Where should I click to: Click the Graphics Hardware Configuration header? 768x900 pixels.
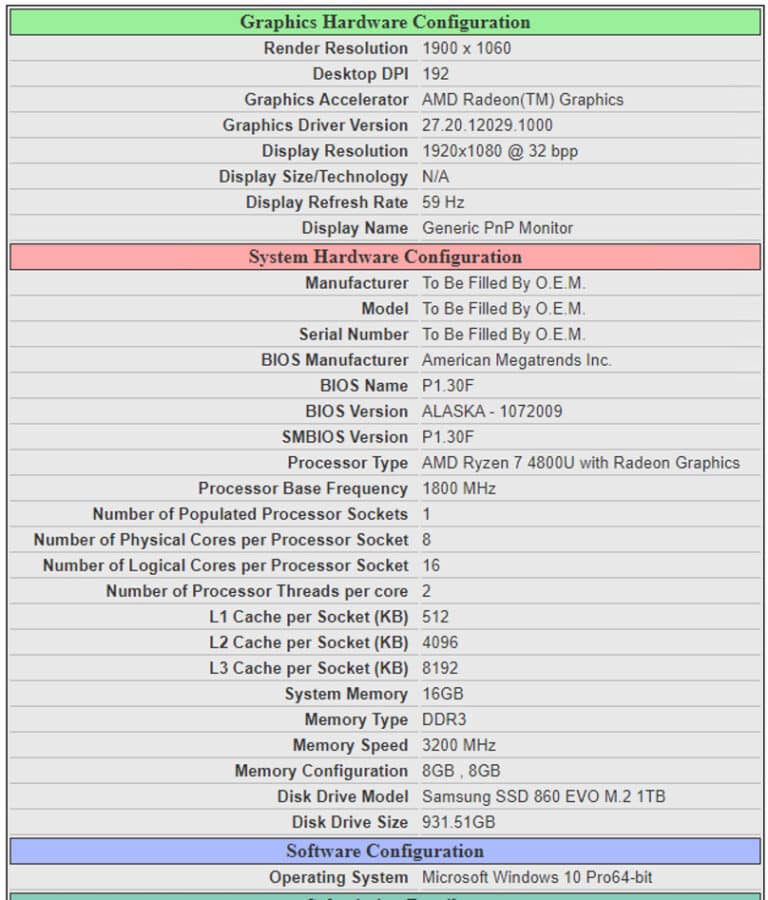tap(385, 22)
